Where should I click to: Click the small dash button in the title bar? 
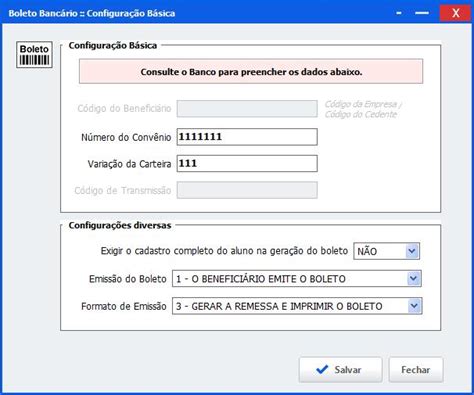click(x=399, y=13)
